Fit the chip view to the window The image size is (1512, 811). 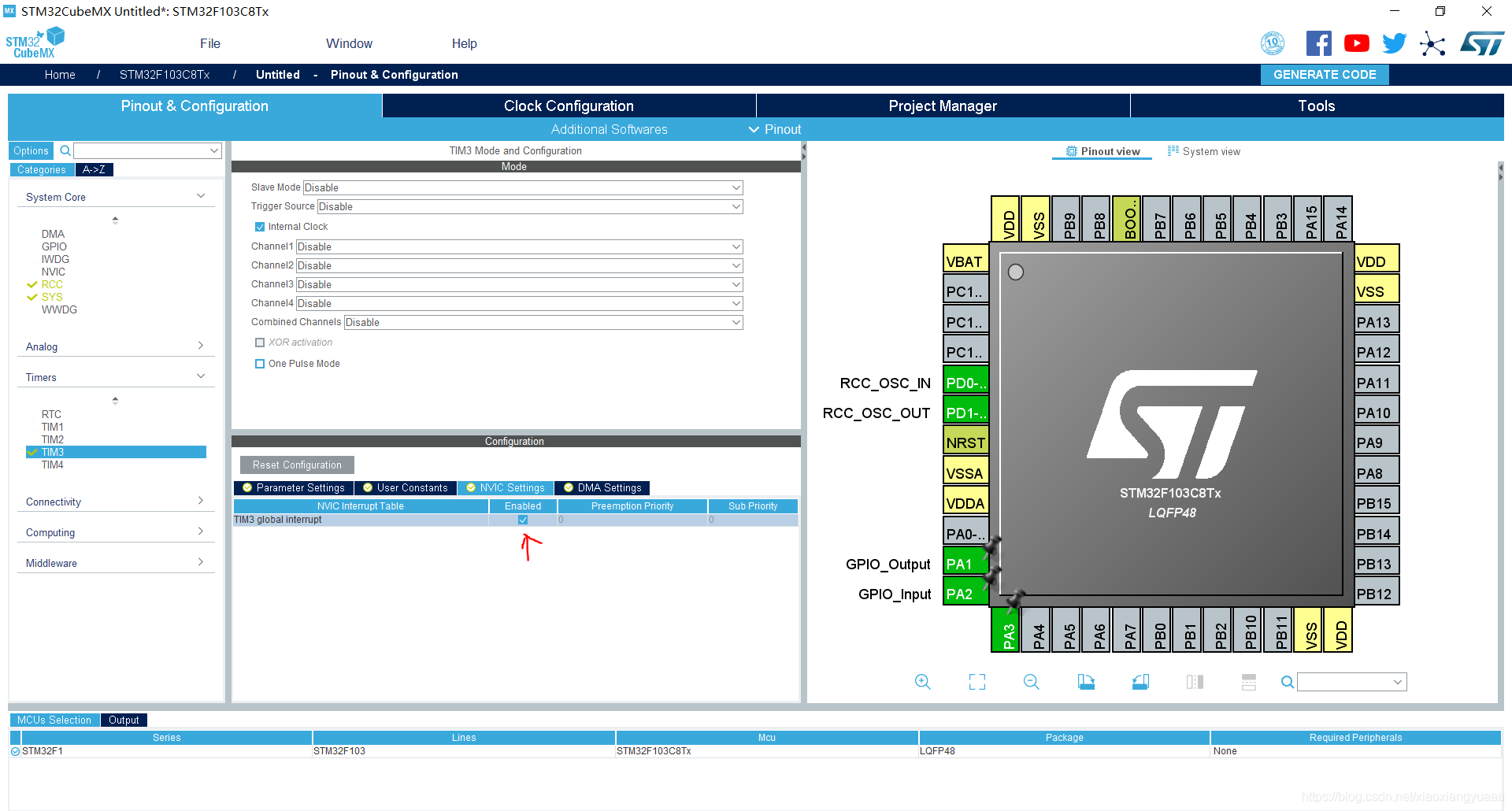(977, 682)
